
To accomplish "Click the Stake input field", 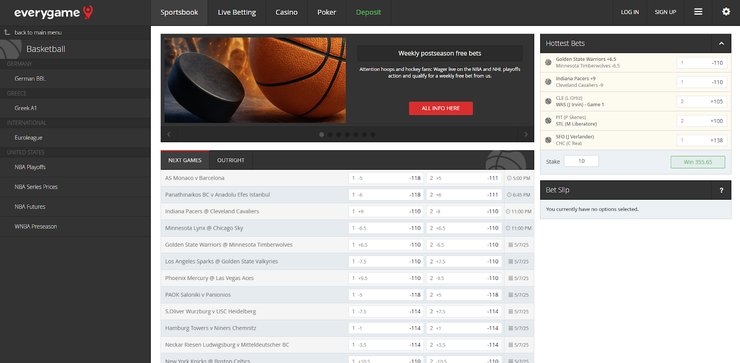I will point(581,161).
